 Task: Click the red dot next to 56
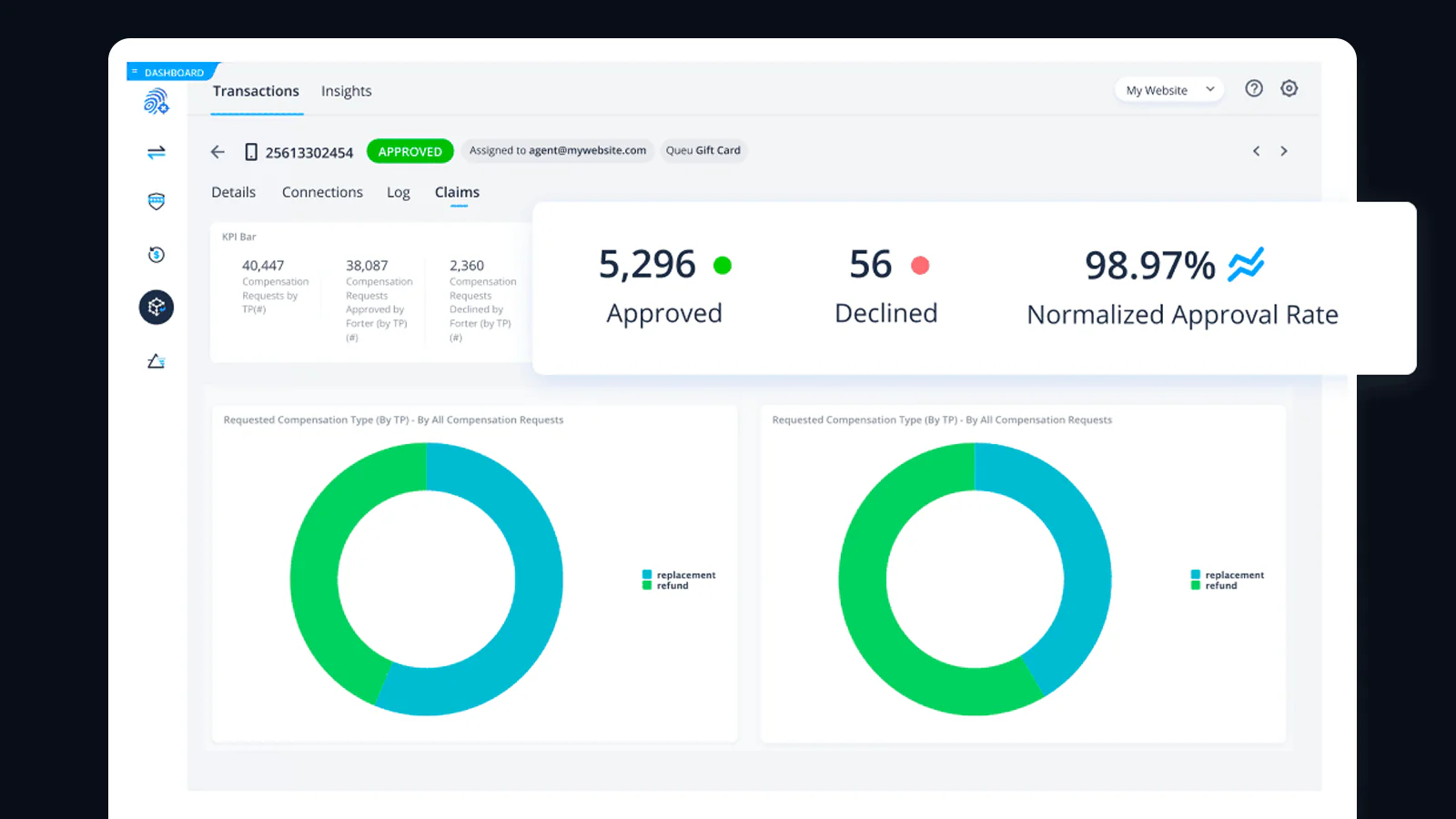[x=920, y=265]
